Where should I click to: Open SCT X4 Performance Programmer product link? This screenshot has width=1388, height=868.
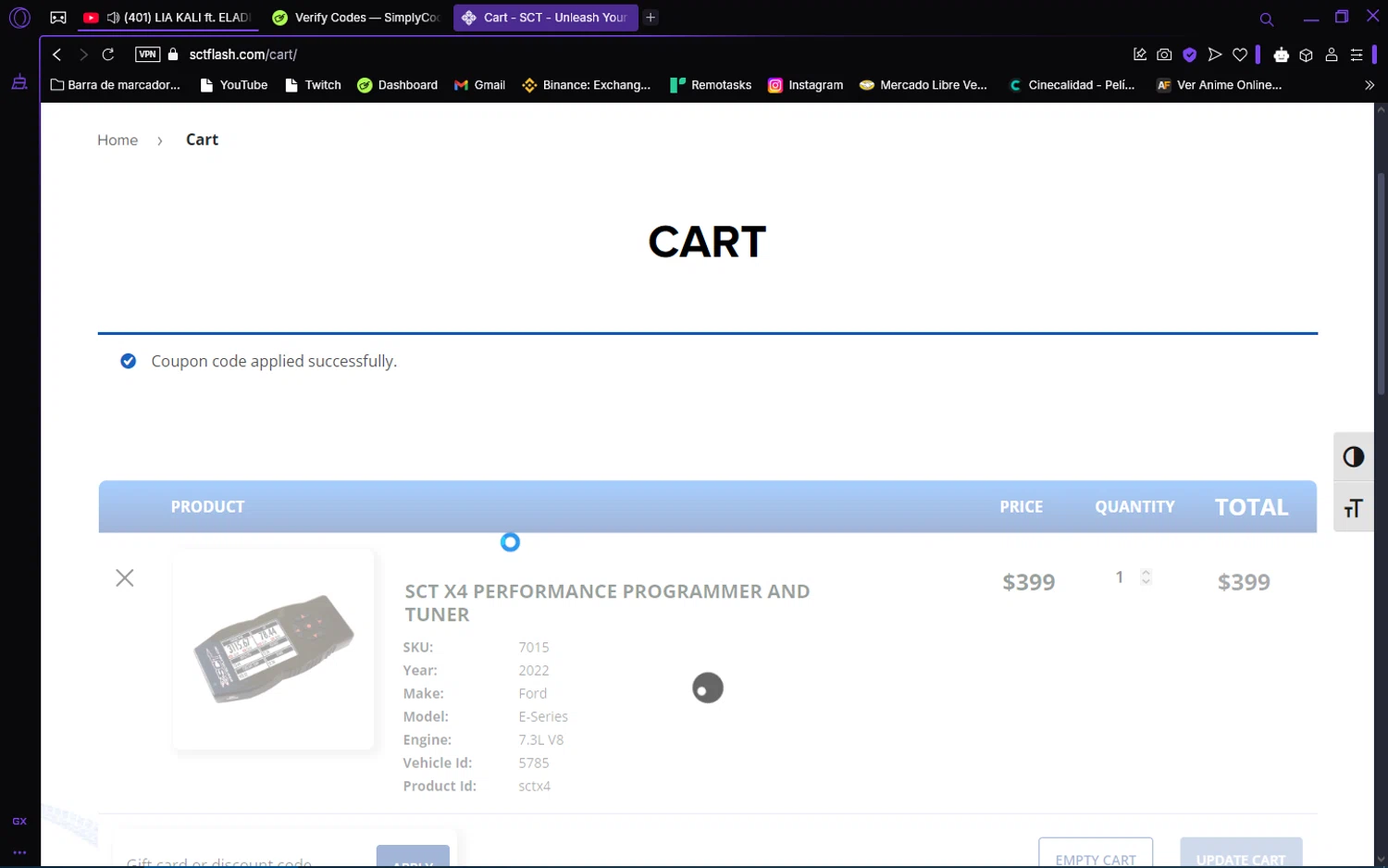607,602
